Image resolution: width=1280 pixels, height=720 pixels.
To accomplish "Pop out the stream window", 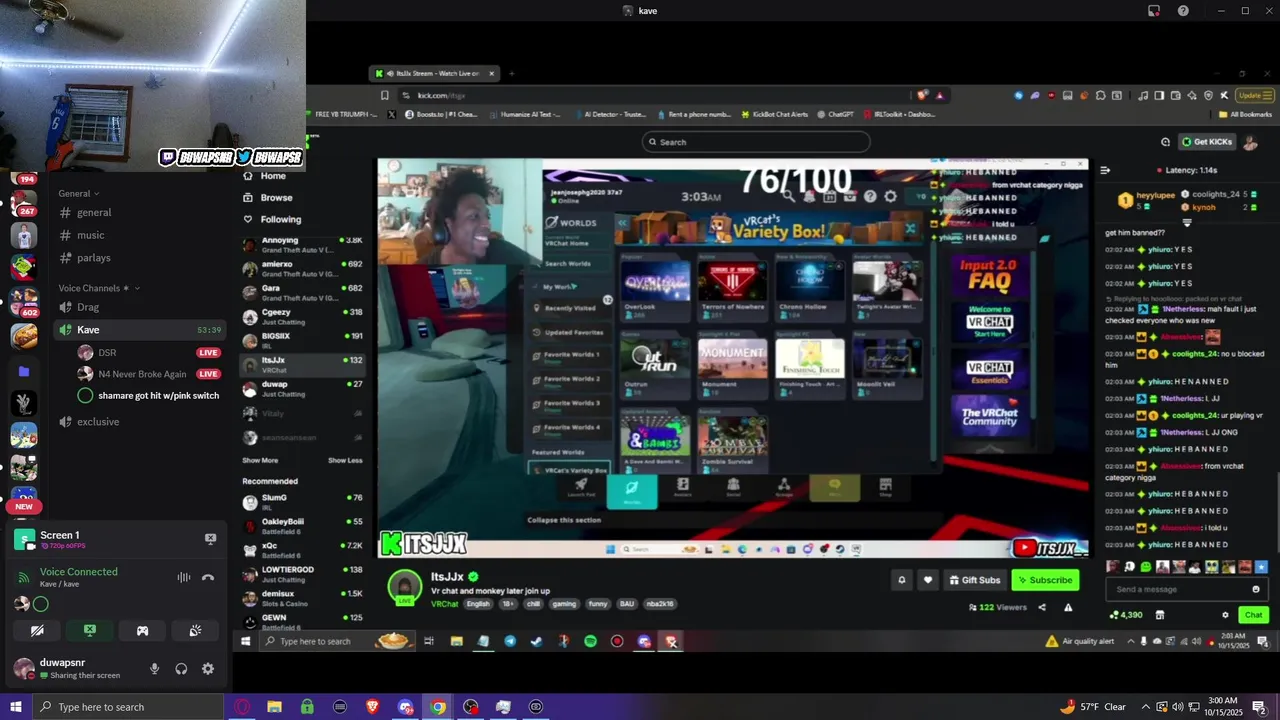I will pyautogui.click(x=1154, y=11).
